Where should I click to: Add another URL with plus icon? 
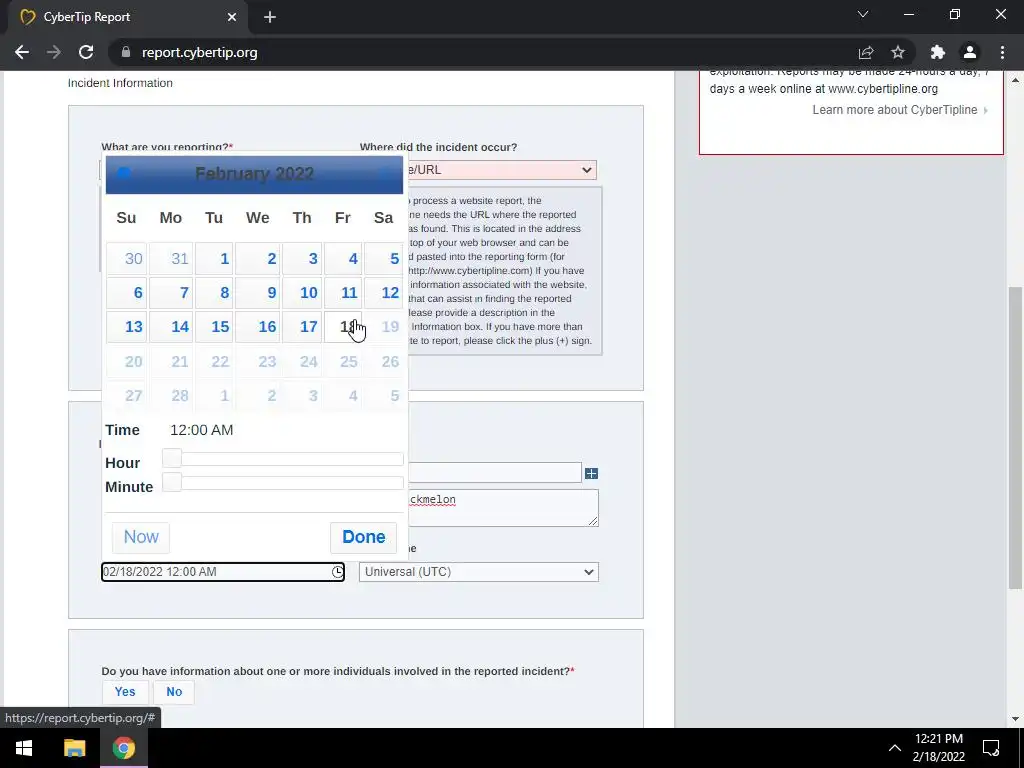tap(591, 473)
